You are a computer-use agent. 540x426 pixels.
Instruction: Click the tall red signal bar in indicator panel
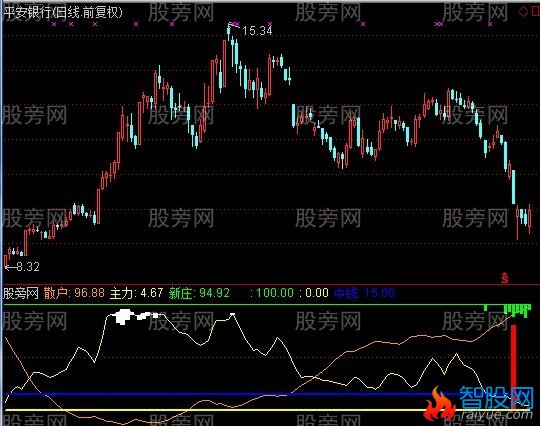[x=513, y=367]
